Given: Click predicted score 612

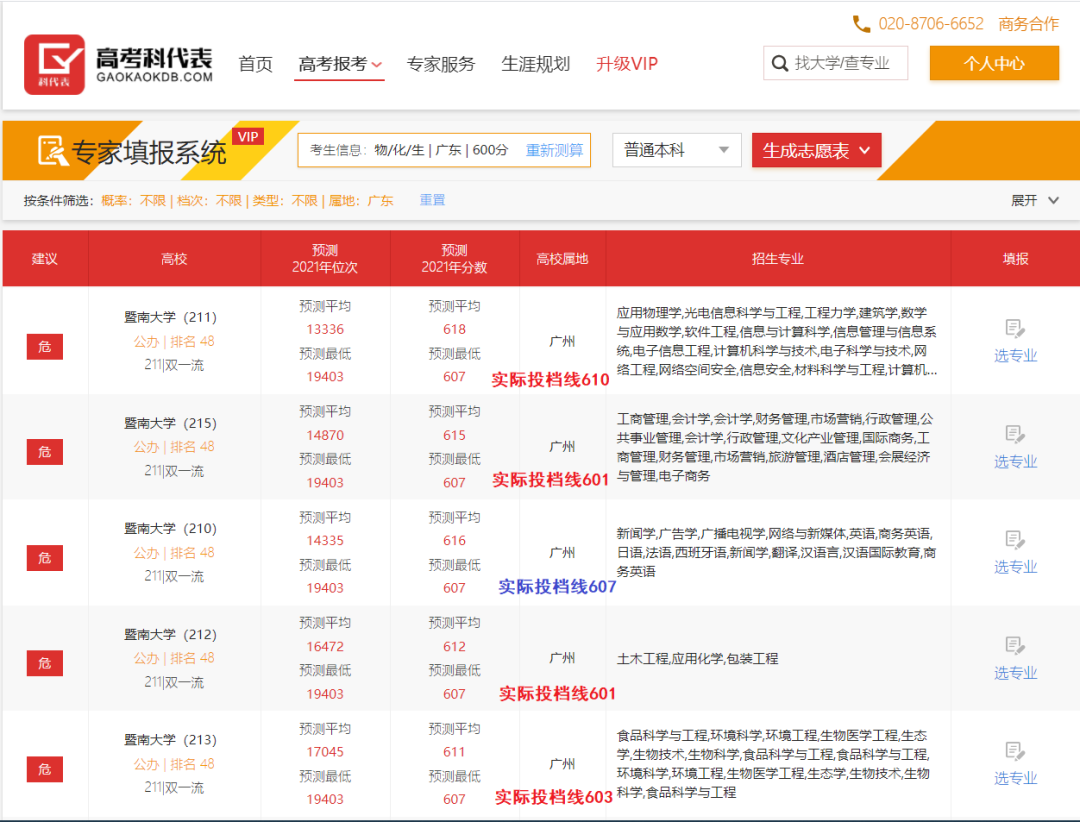Looking at the screenshot, I should (455, 646).
